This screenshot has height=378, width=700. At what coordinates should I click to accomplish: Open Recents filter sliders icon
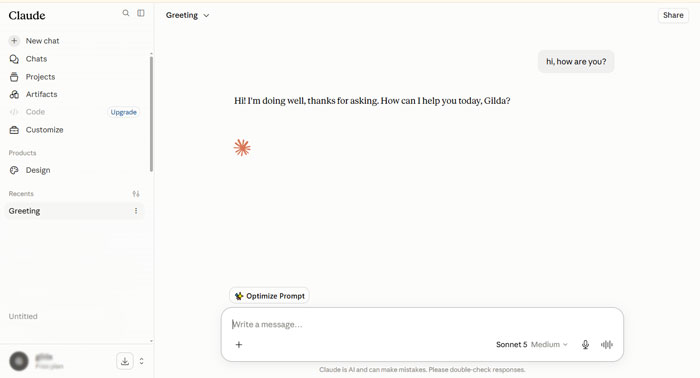point(136,194)
